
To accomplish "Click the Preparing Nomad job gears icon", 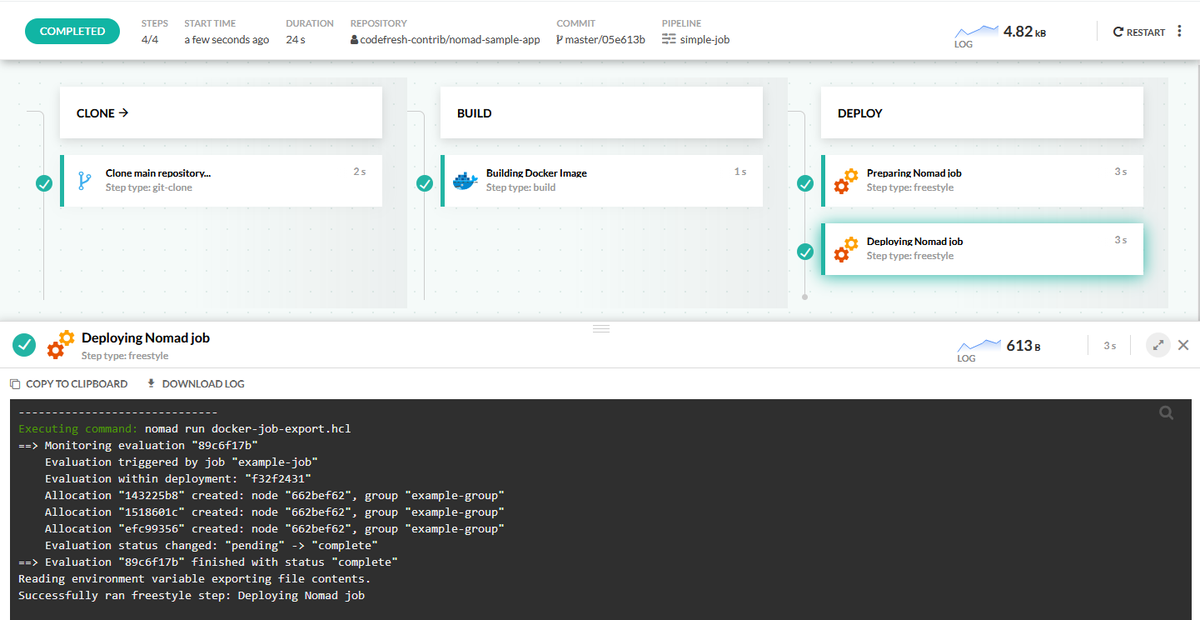I will tap(846, 181).
